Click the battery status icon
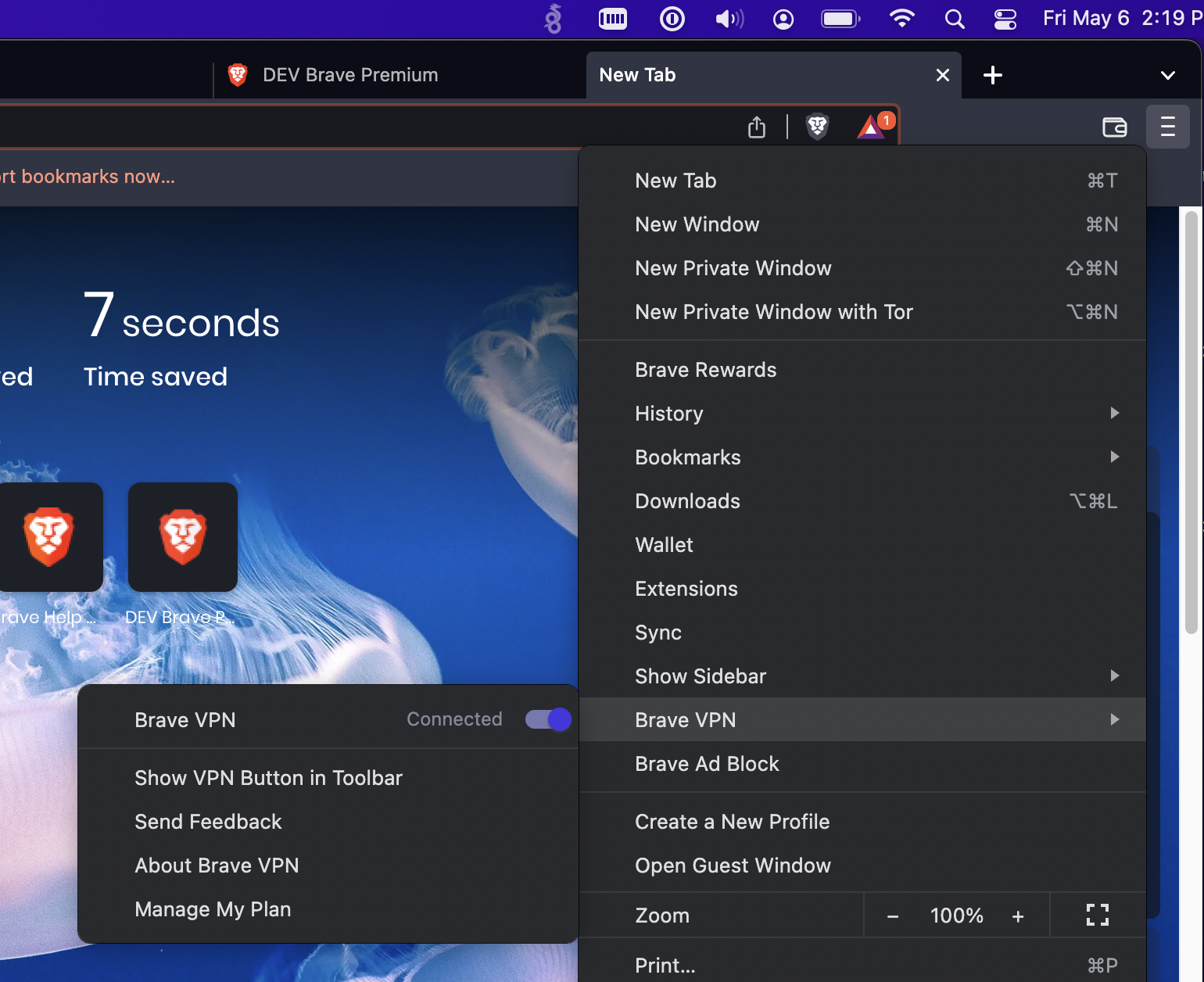Viewport: 1204px width, 982px height. (x=839, y=19)
